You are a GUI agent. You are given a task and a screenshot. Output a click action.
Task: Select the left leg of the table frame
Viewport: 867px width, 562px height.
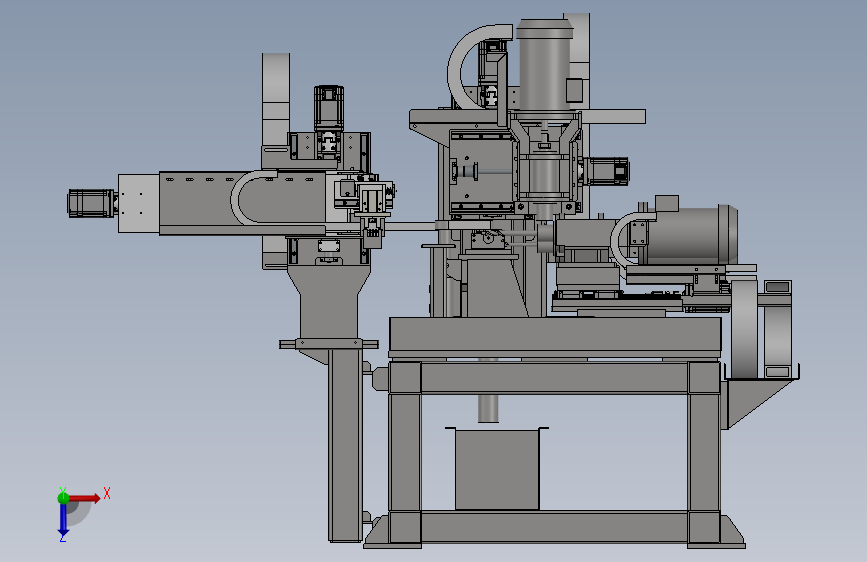(x=405, y=452)
